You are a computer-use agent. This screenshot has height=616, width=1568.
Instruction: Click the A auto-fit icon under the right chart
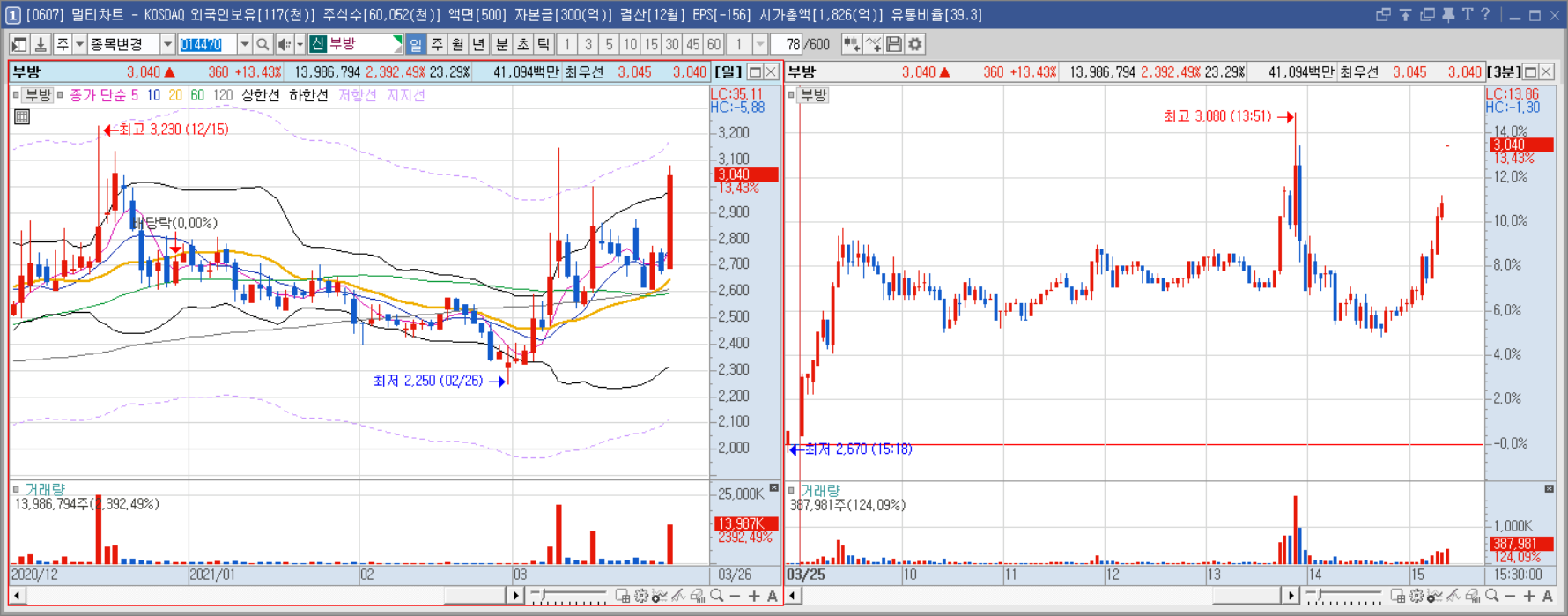[1548, 597]
